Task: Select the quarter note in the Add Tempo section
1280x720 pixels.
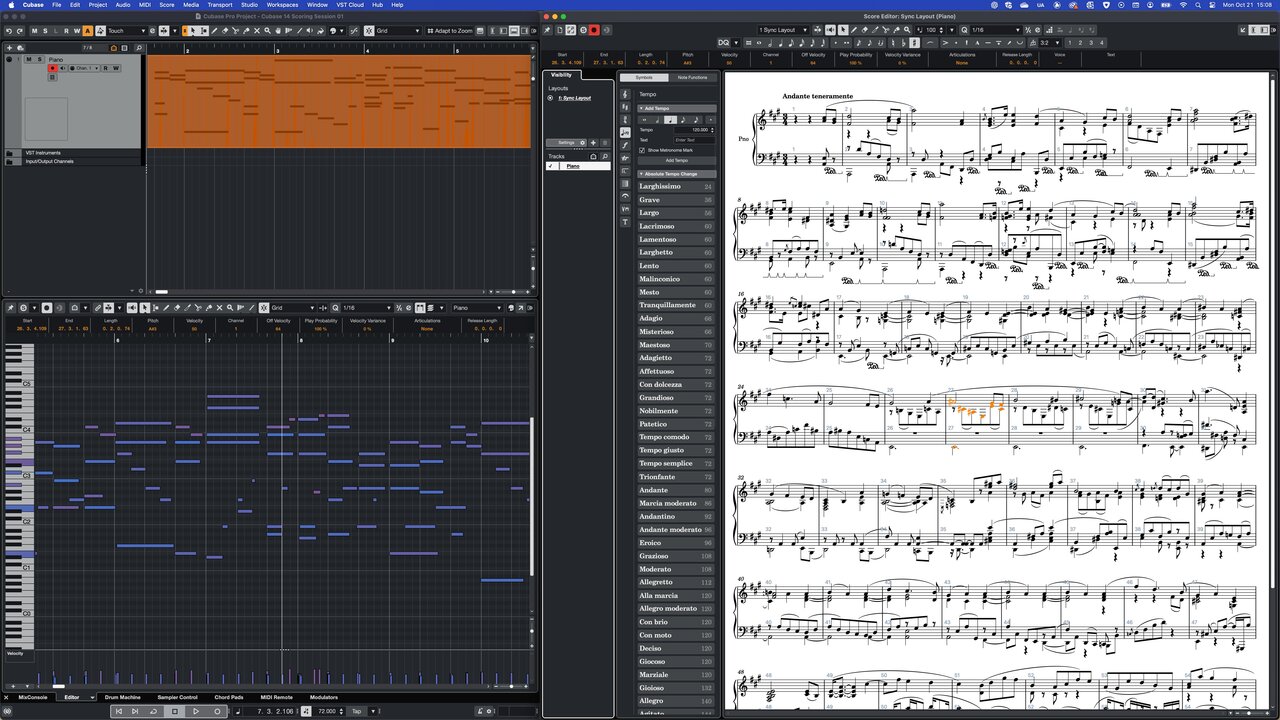Action: click(x=670, y=119)
